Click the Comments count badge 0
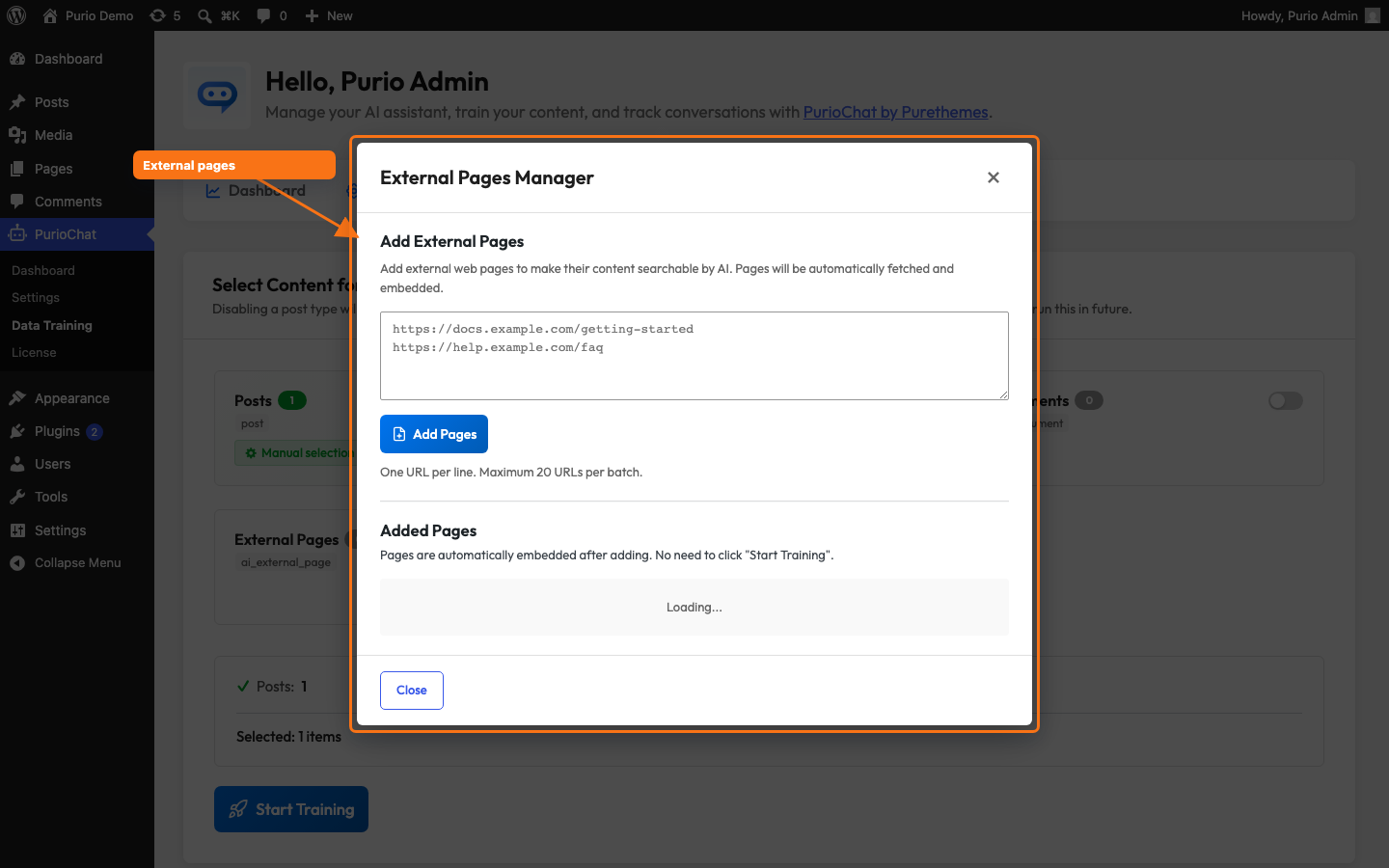Viewport: 1389px width, 868px height. pos(1089,400)
